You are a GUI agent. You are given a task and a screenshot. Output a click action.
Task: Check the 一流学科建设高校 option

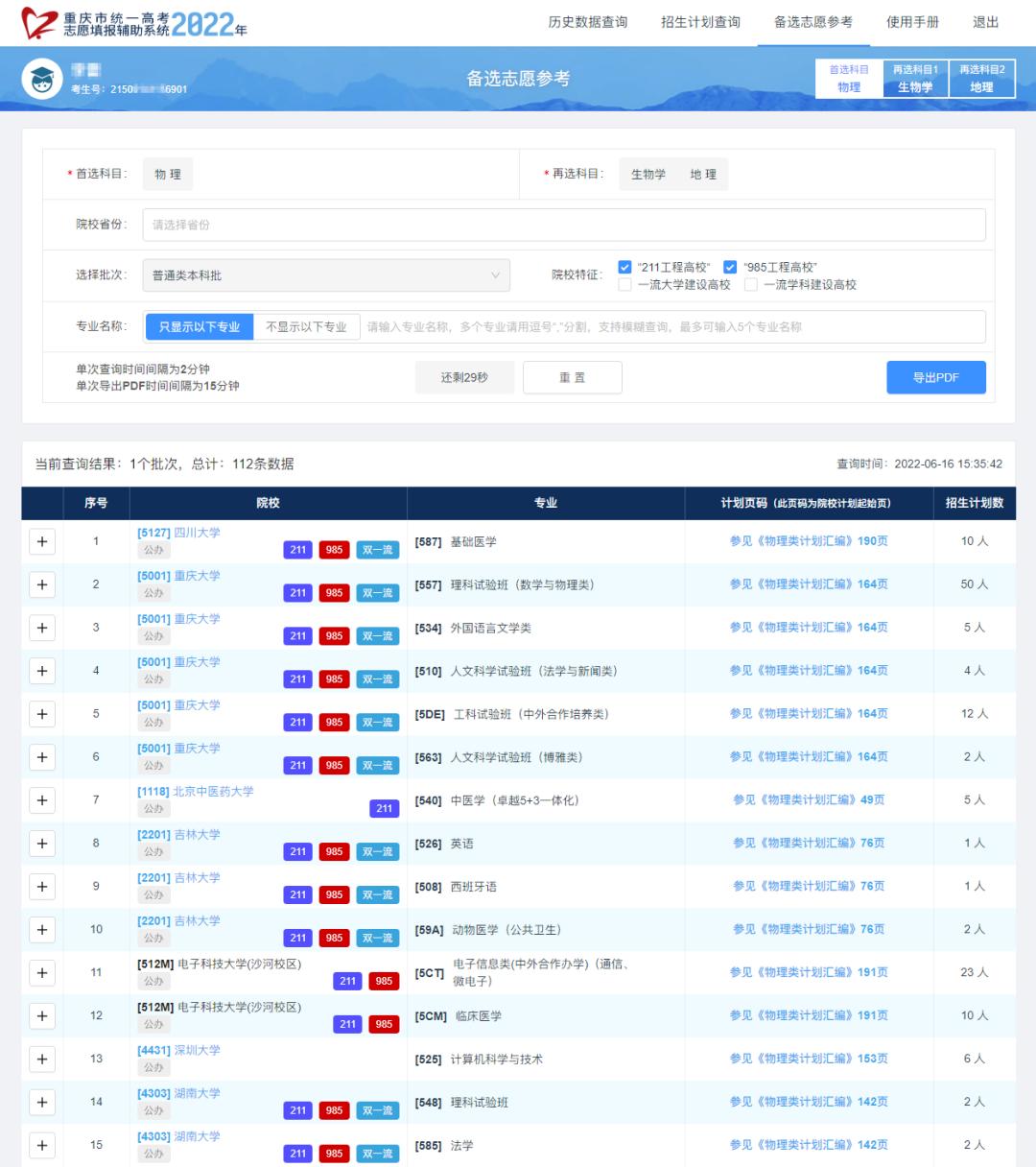click(x=751, y=285)
